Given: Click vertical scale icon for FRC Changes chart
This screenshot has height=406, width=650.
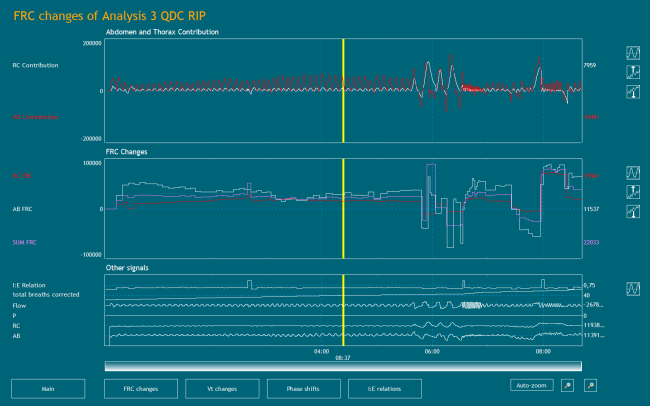Looking at the screenshot, I should coord(633,192).
